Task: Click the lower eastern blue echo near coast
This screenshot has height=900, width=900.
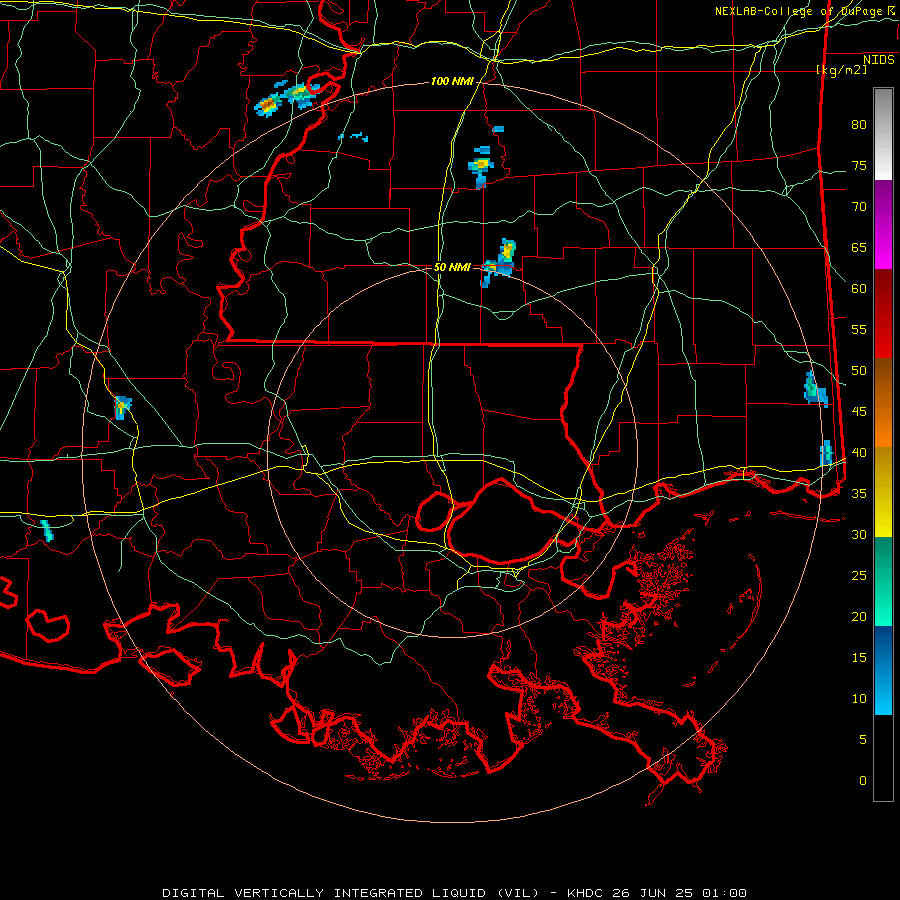Action: click(x=826, y=452)
